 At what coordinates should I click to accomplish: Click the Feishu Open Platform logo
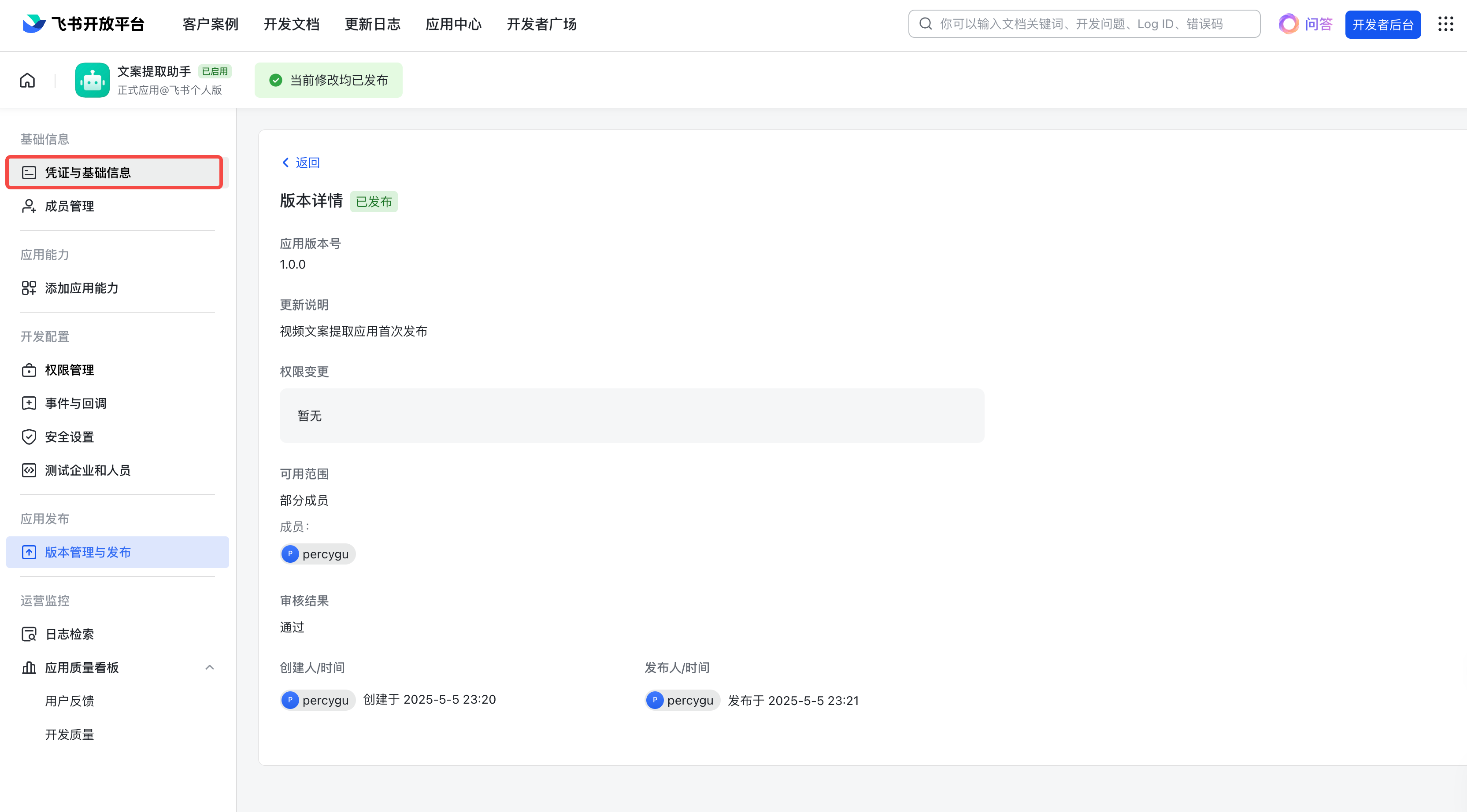click(83, 24)
